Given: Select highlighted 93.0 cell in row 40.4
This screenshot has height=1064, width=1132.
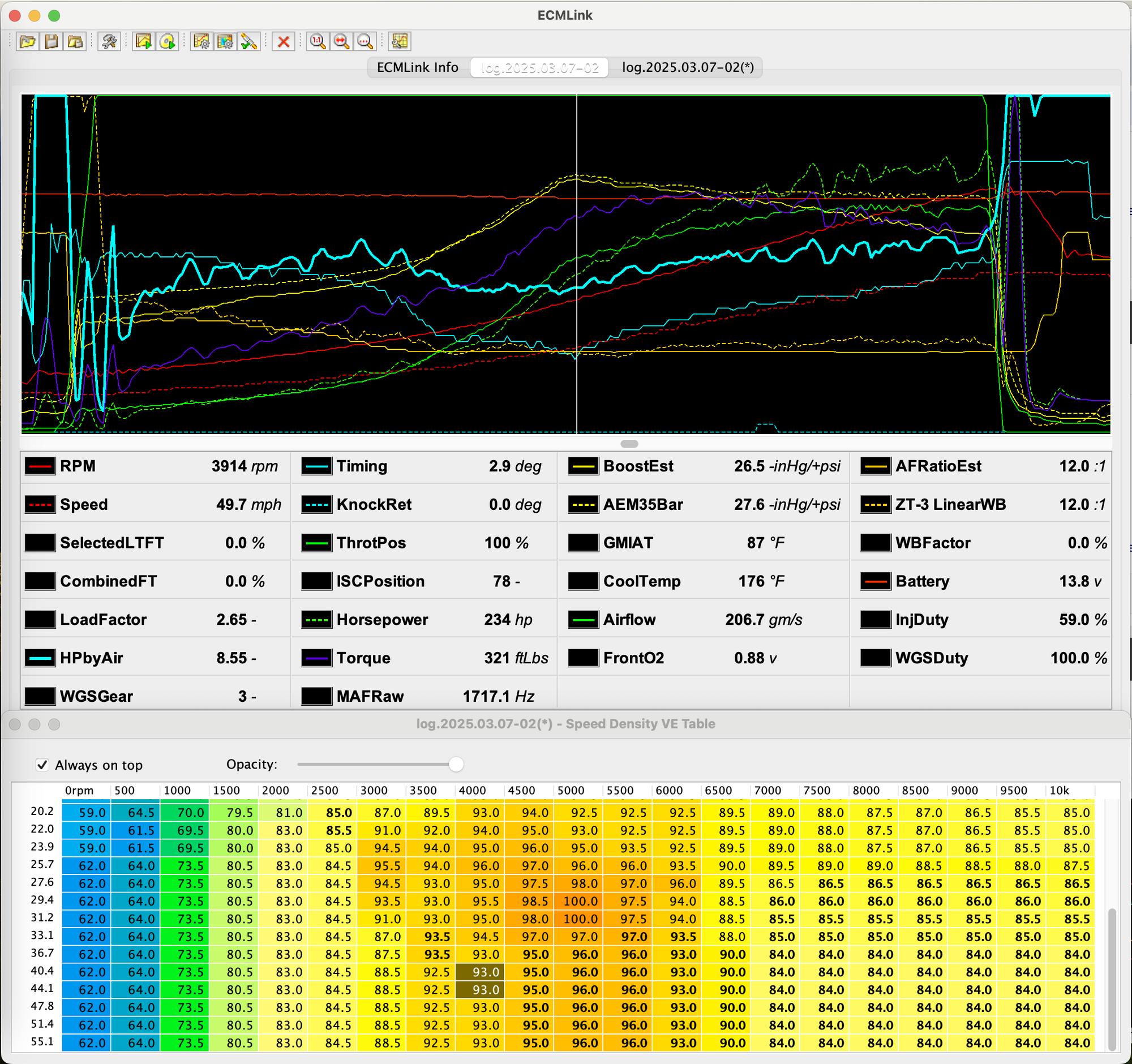Looking at the screenshot, I should (x=479, y=972).
